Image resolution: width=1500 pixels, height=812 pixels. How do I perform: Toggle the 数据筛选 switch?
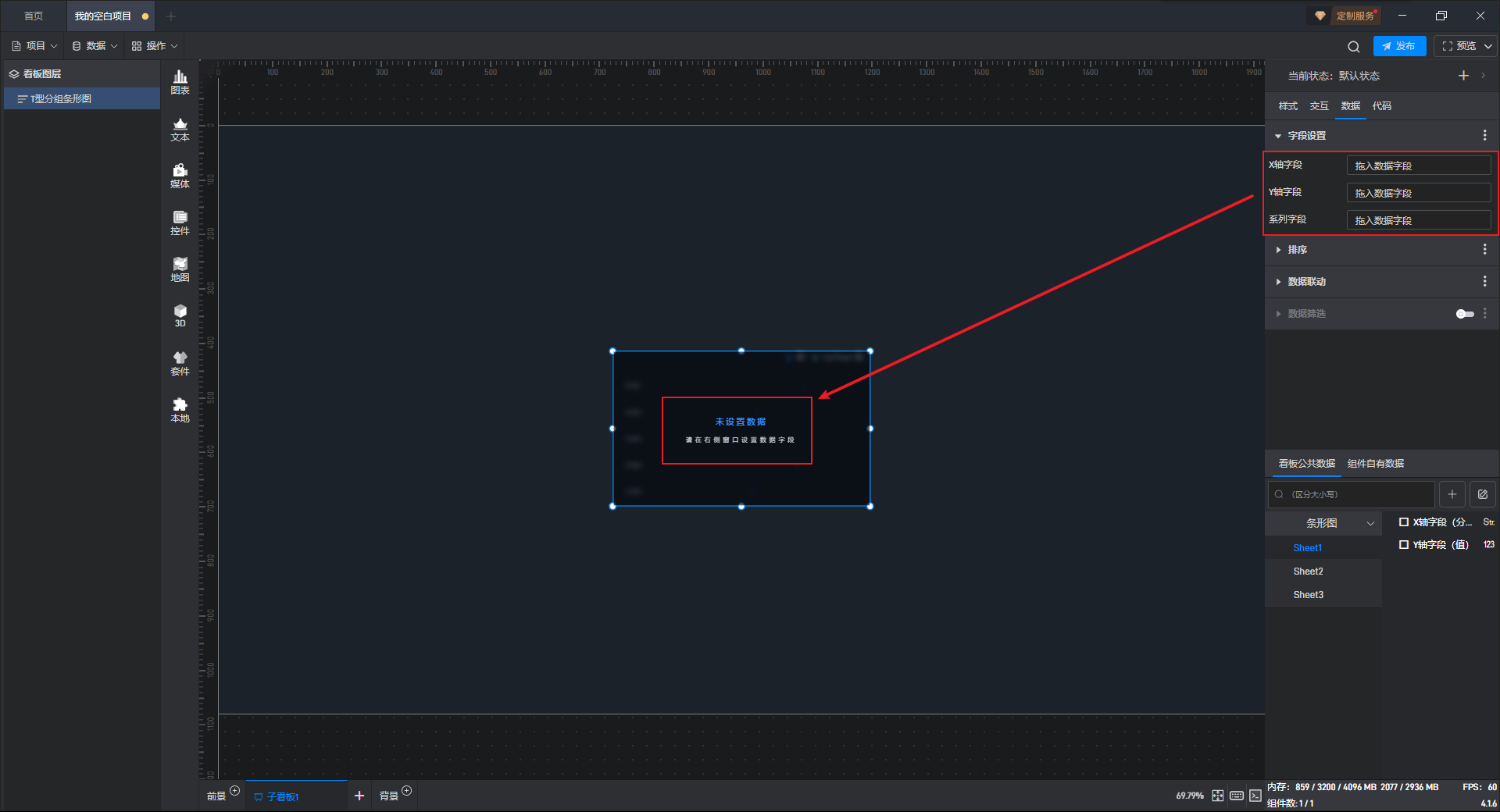click(x=1465, y=314)
